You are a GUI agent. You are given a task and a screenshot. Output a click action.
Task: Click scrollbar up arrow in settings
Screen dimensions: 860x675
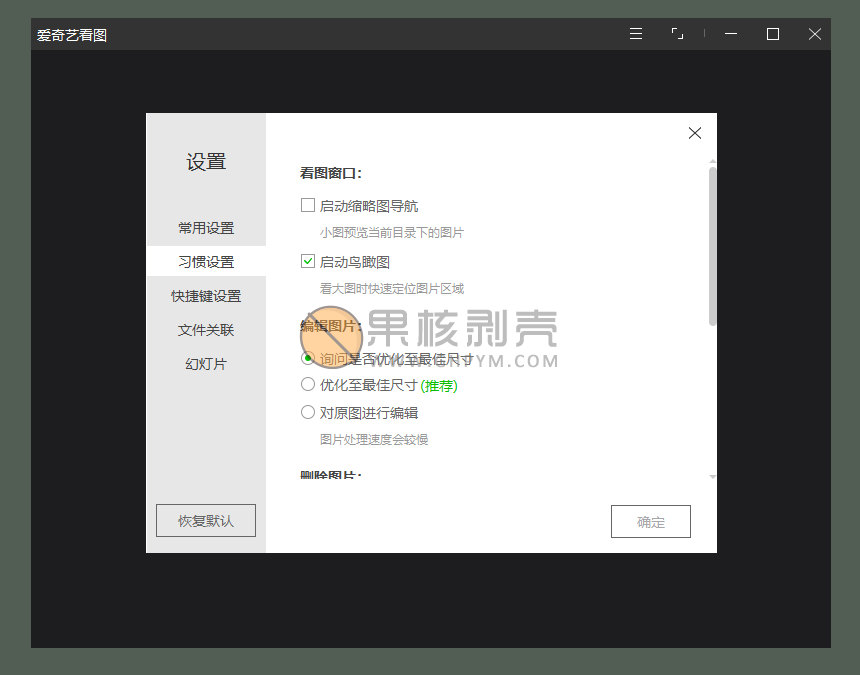(712, 162)
